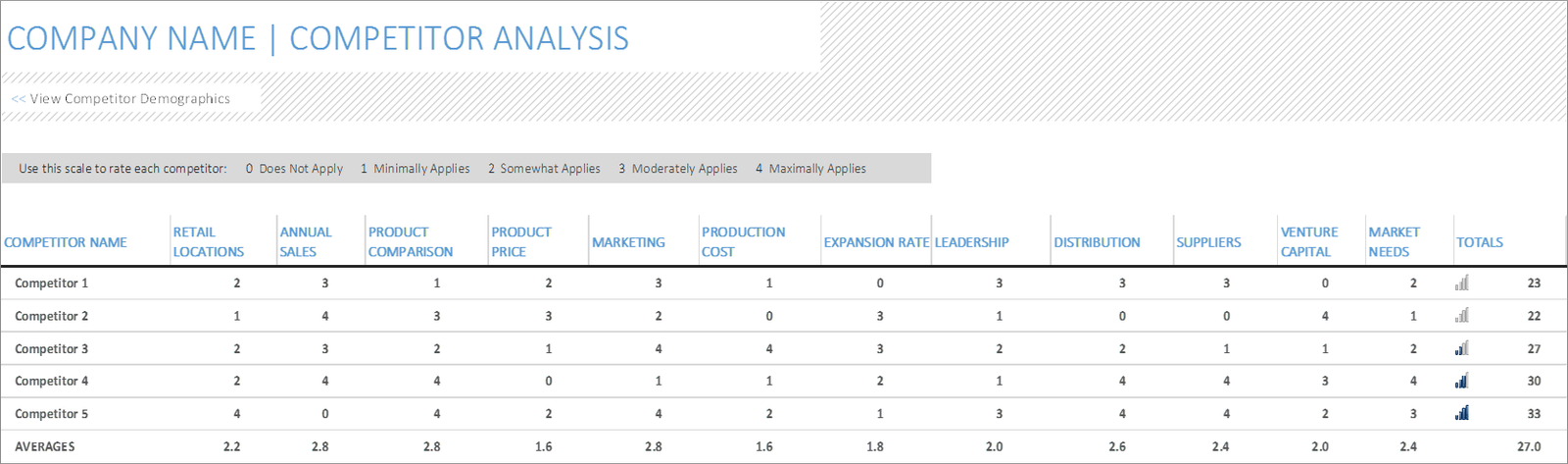Click the bar chart icon for Competitor 1

tap(1462, 283)
